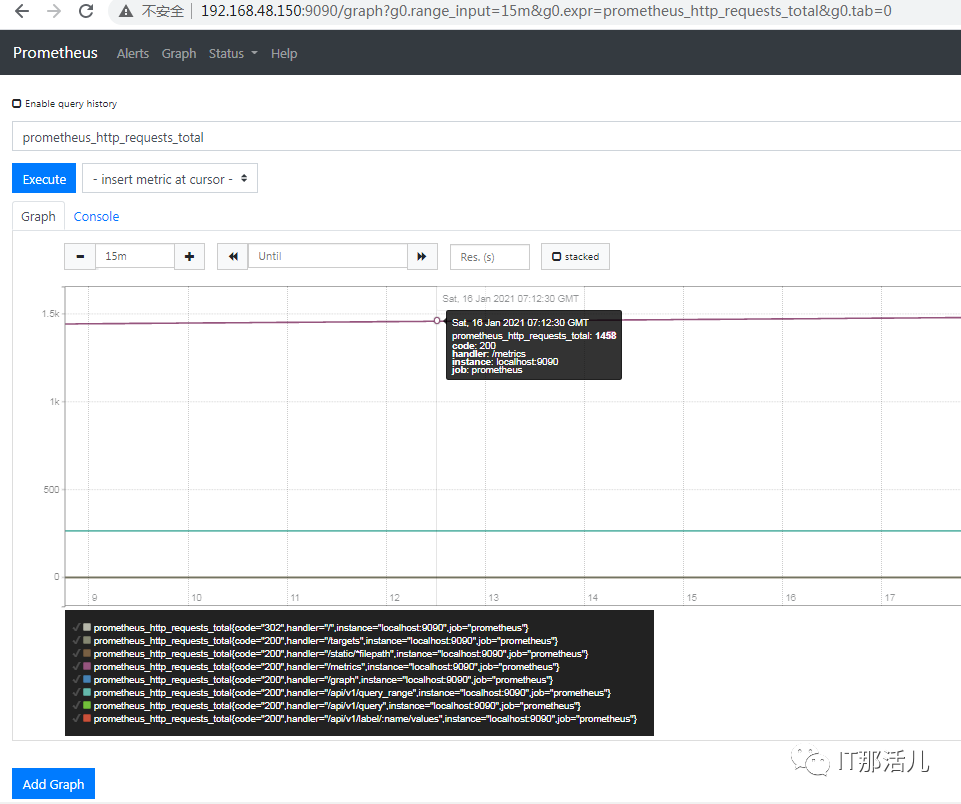Switch to the Console tab
This screenshot has height=804, width=961.
[96, 216]
